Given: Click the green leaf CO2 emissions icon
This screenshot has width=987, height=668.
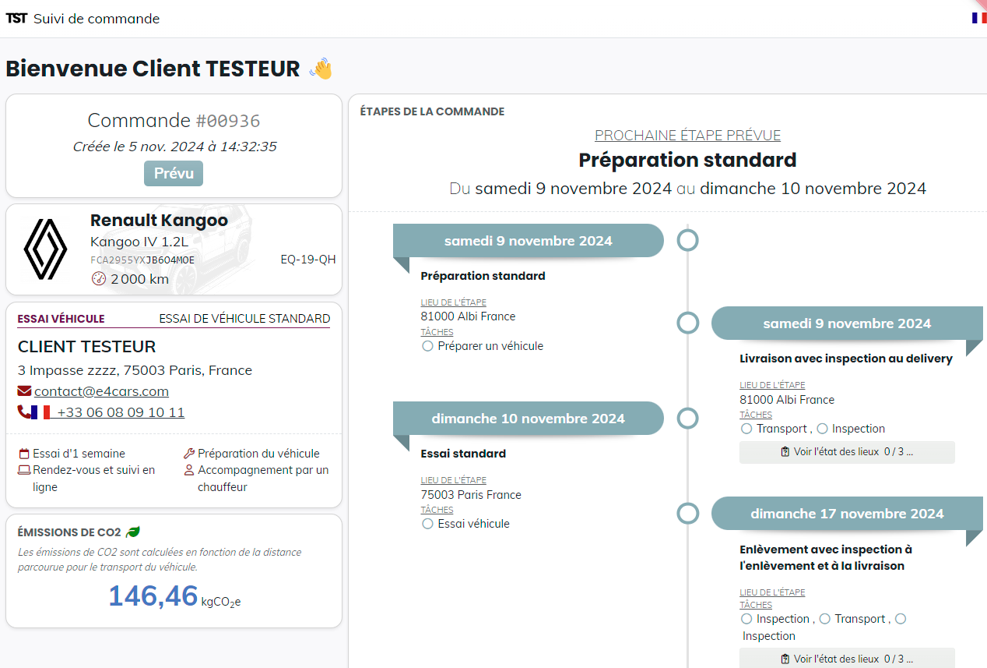Looking at the screenshot, I should click(133, 532).
